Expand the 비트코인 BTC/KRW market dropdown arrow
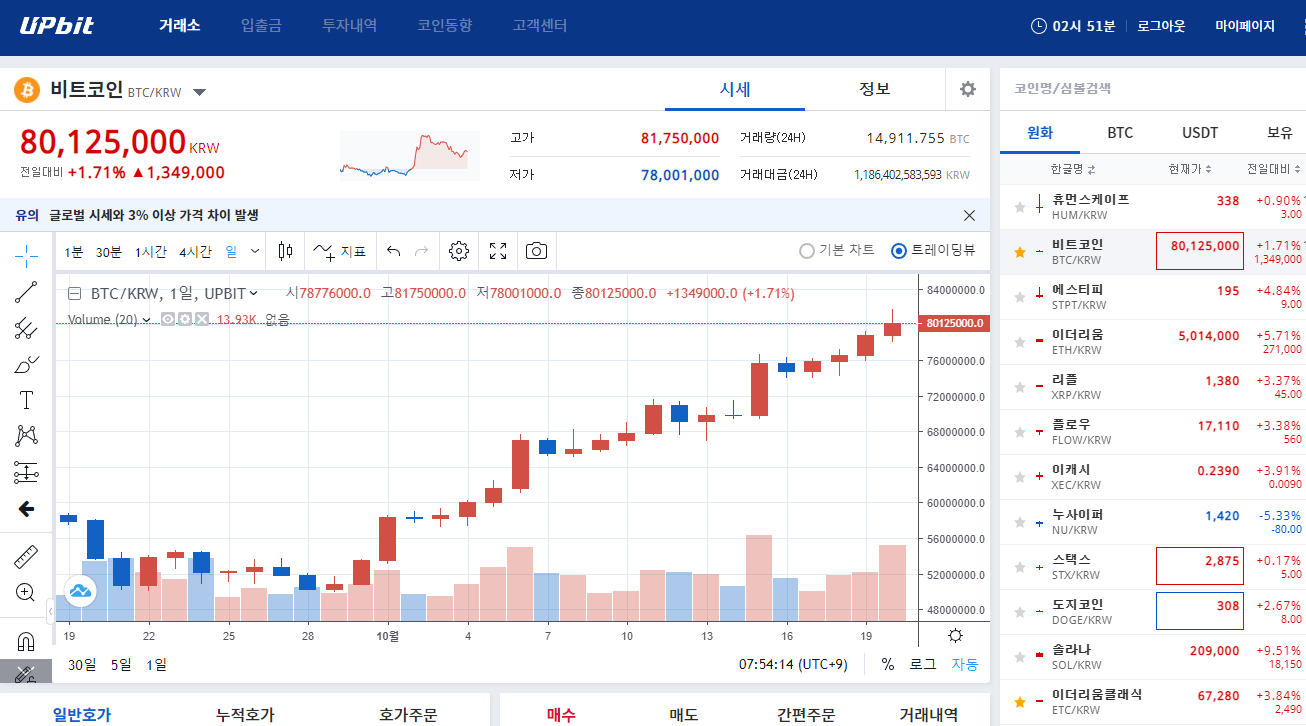 [200, 93]
